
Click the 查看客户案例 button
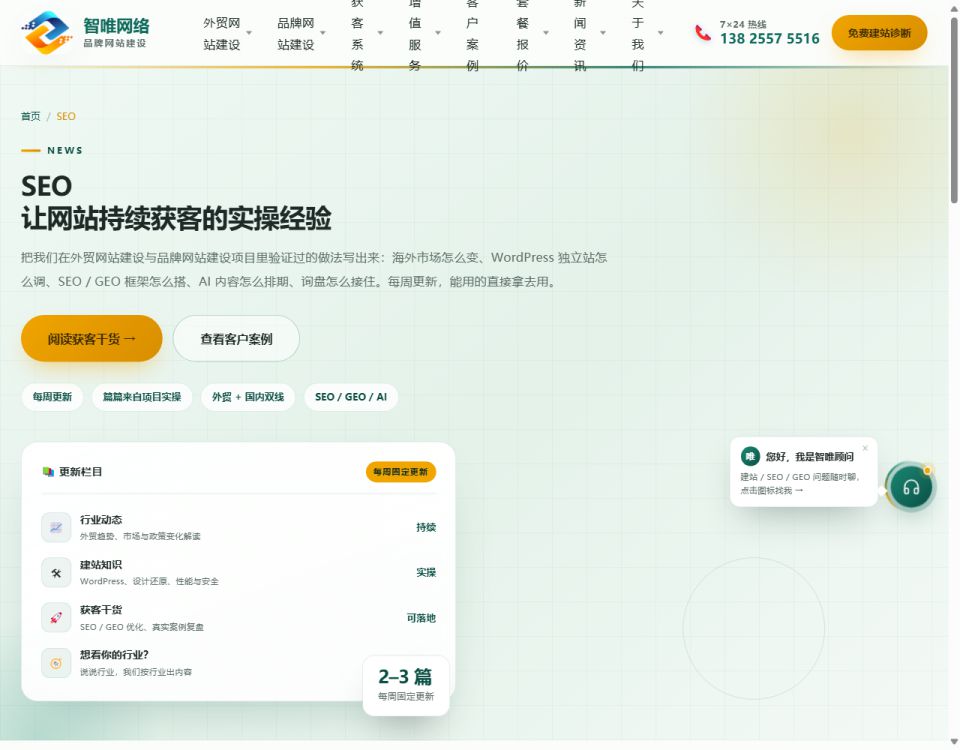[x=236, y=339]
